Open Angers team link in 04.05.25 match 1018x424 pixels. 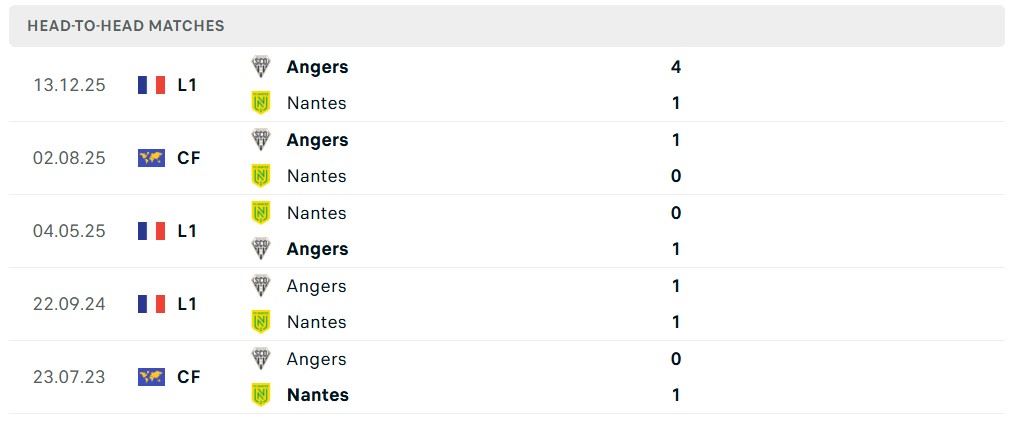(317, 249)
